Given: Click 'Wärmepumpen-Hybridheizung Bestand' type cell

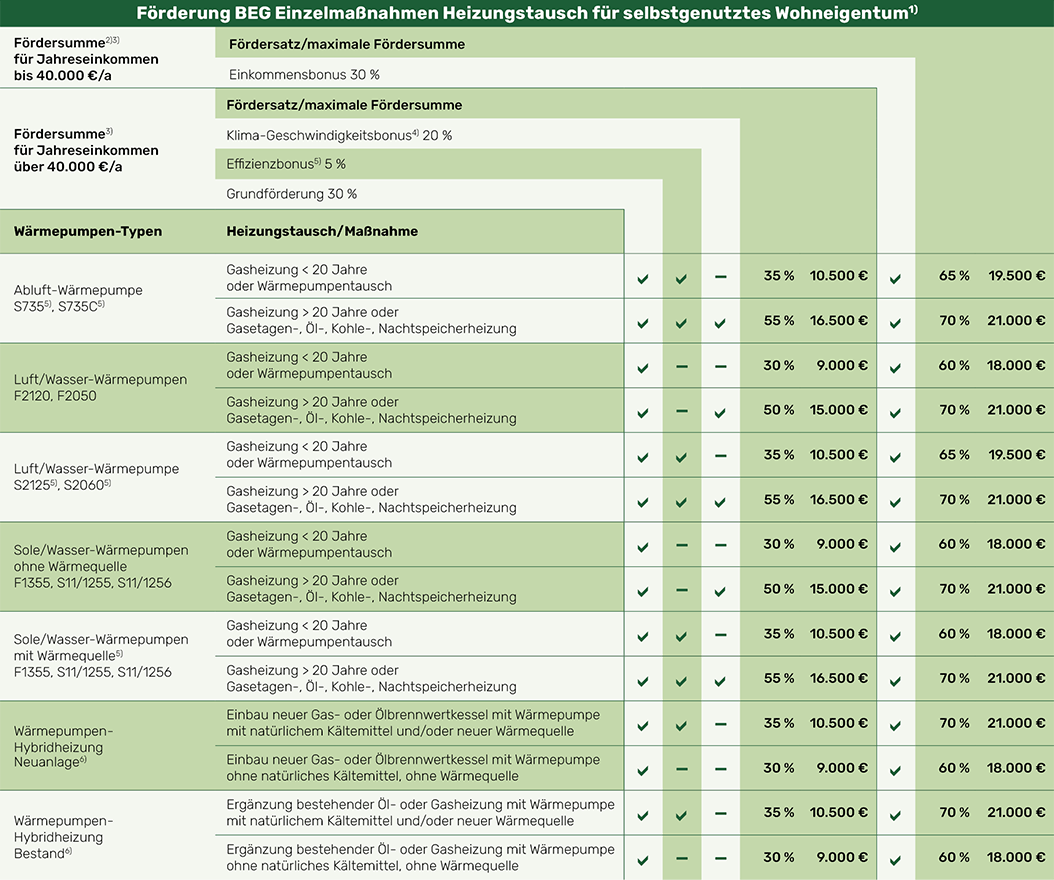Looking at the screenshot, I should (63, 836).
